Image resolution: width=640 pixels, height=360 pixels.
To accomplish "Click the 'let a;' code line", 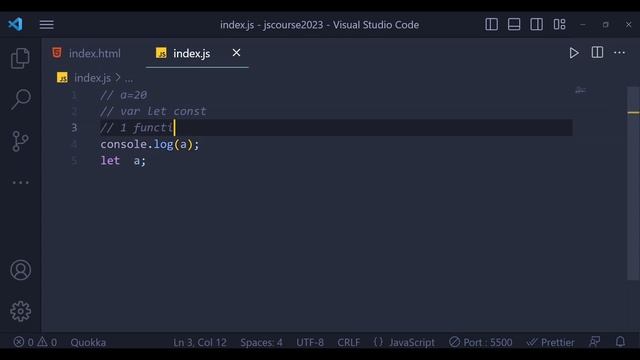I will [123, 160].
